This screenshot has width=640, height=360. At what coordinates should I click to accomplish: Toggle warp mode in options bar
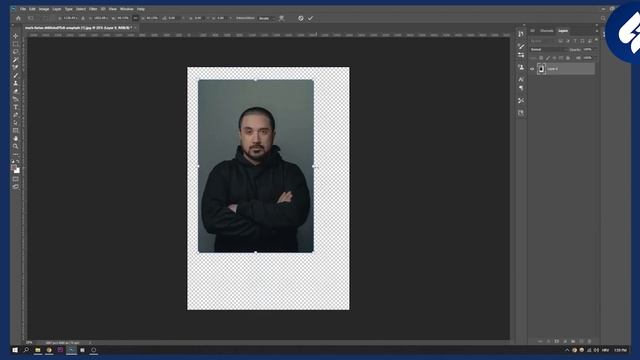click(x=282, y=18)
